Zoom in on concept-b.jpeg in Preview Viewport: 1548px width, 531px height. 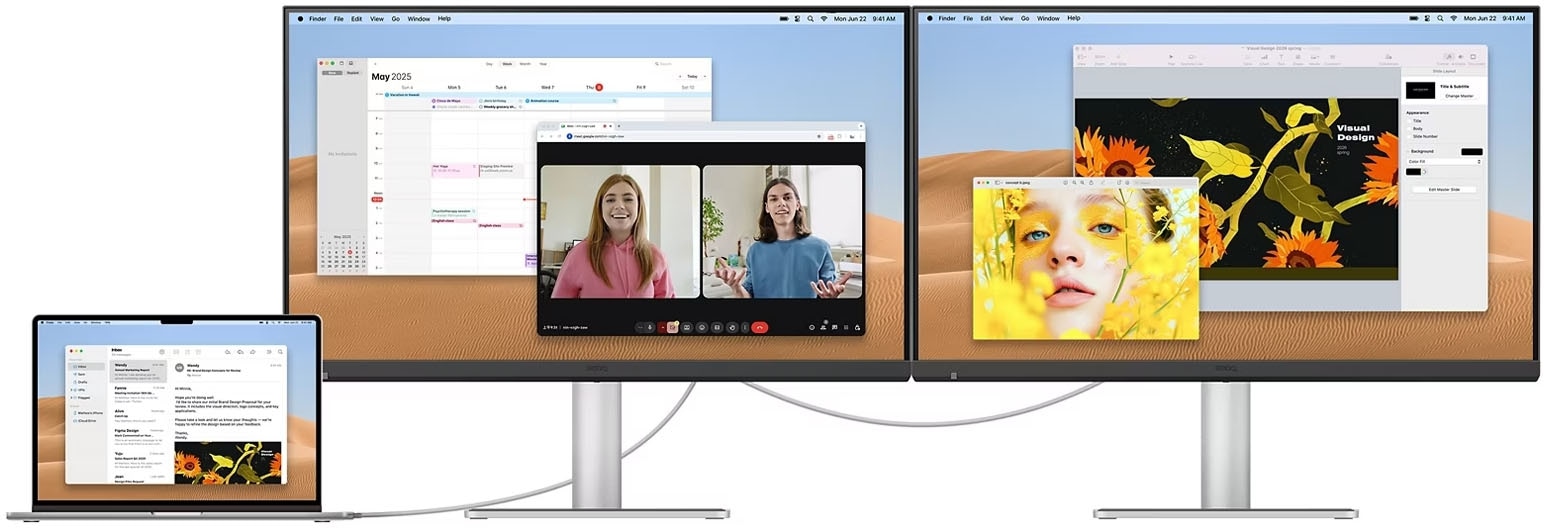(x=1082, y=183)
